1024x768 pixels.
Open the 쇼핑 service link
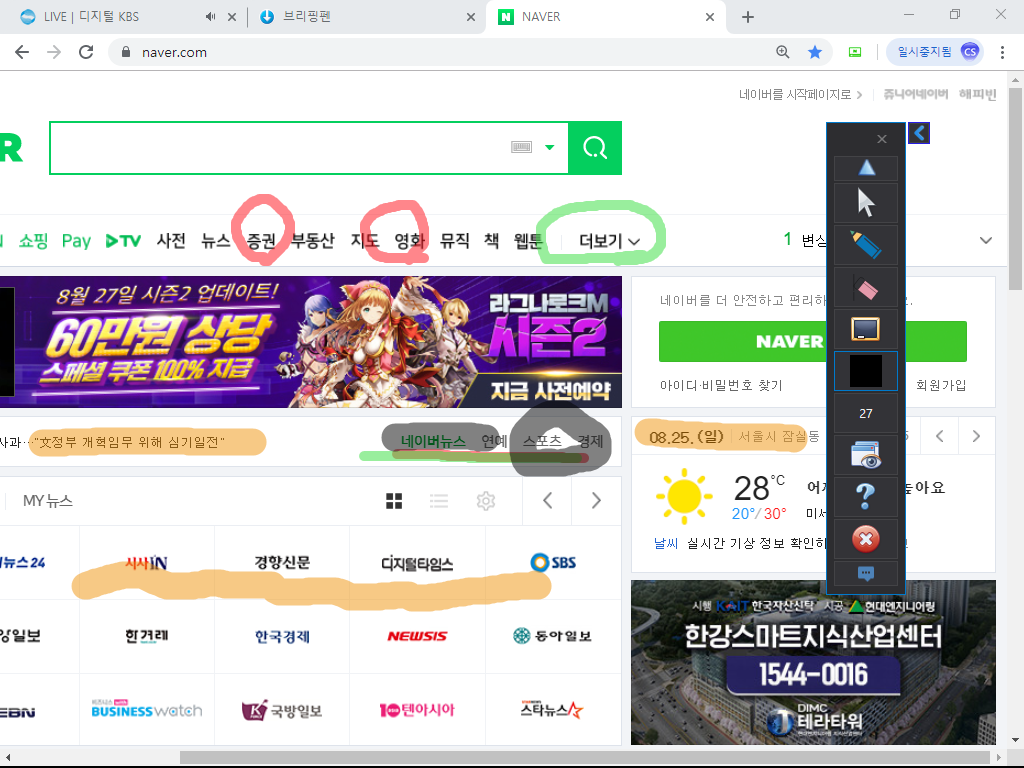coord(33,241)
